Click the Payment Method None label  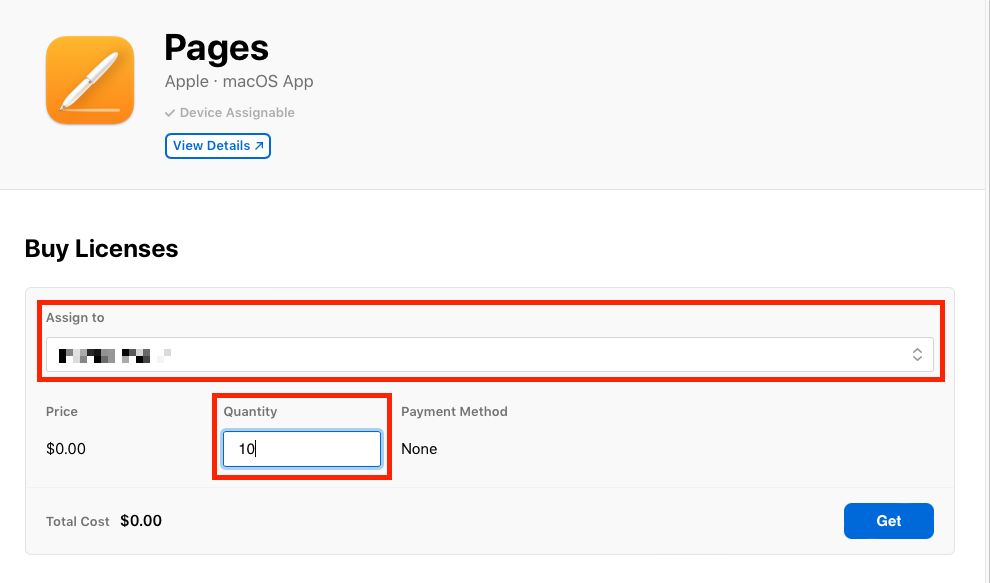tap(419, 448)
